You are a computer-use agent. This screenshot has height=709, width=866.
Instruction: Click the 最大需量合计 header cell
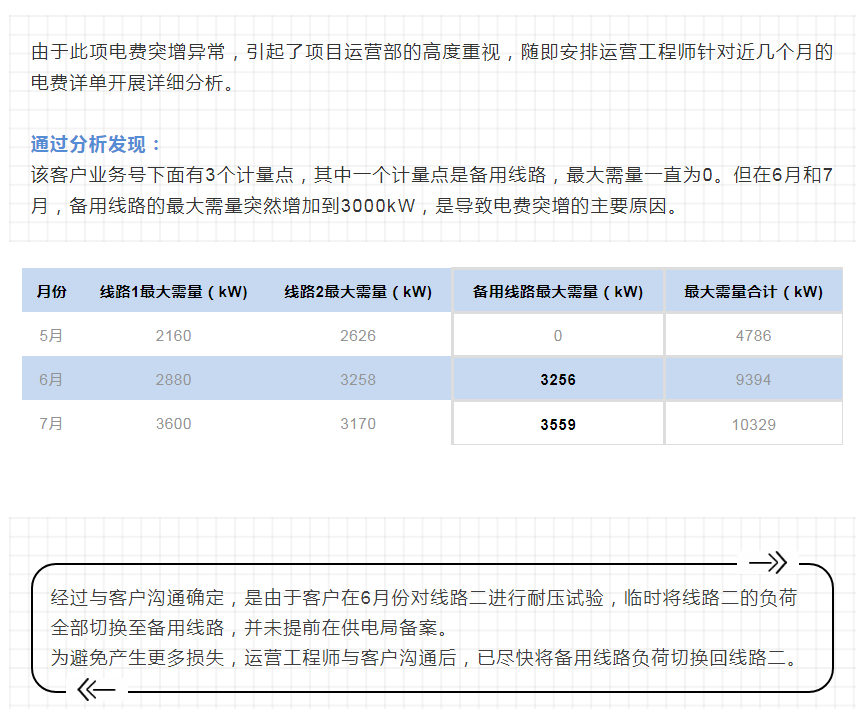point(753,292)
